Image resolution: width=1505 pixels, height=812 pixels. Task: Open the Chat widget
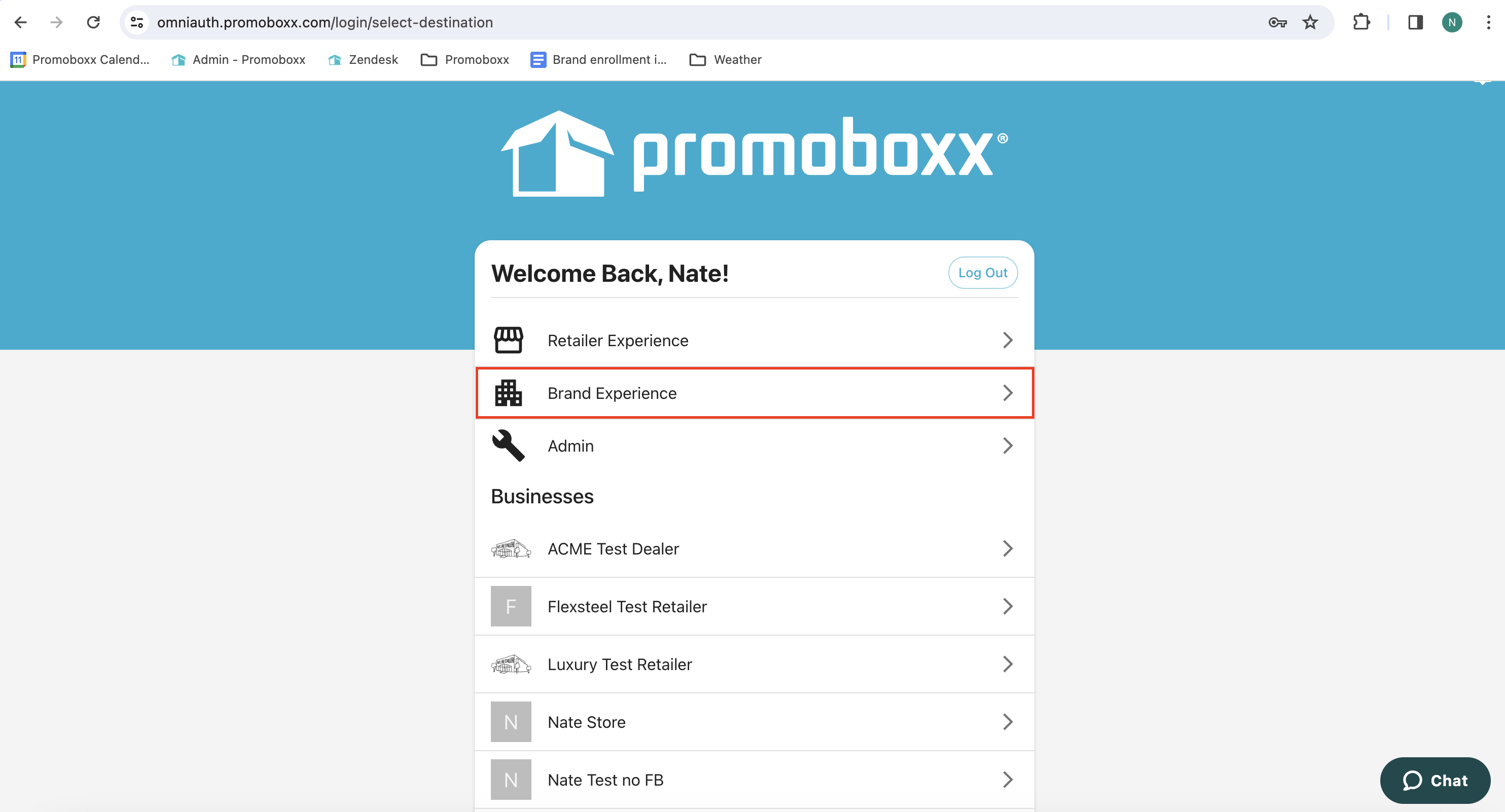pos(1435,781)
